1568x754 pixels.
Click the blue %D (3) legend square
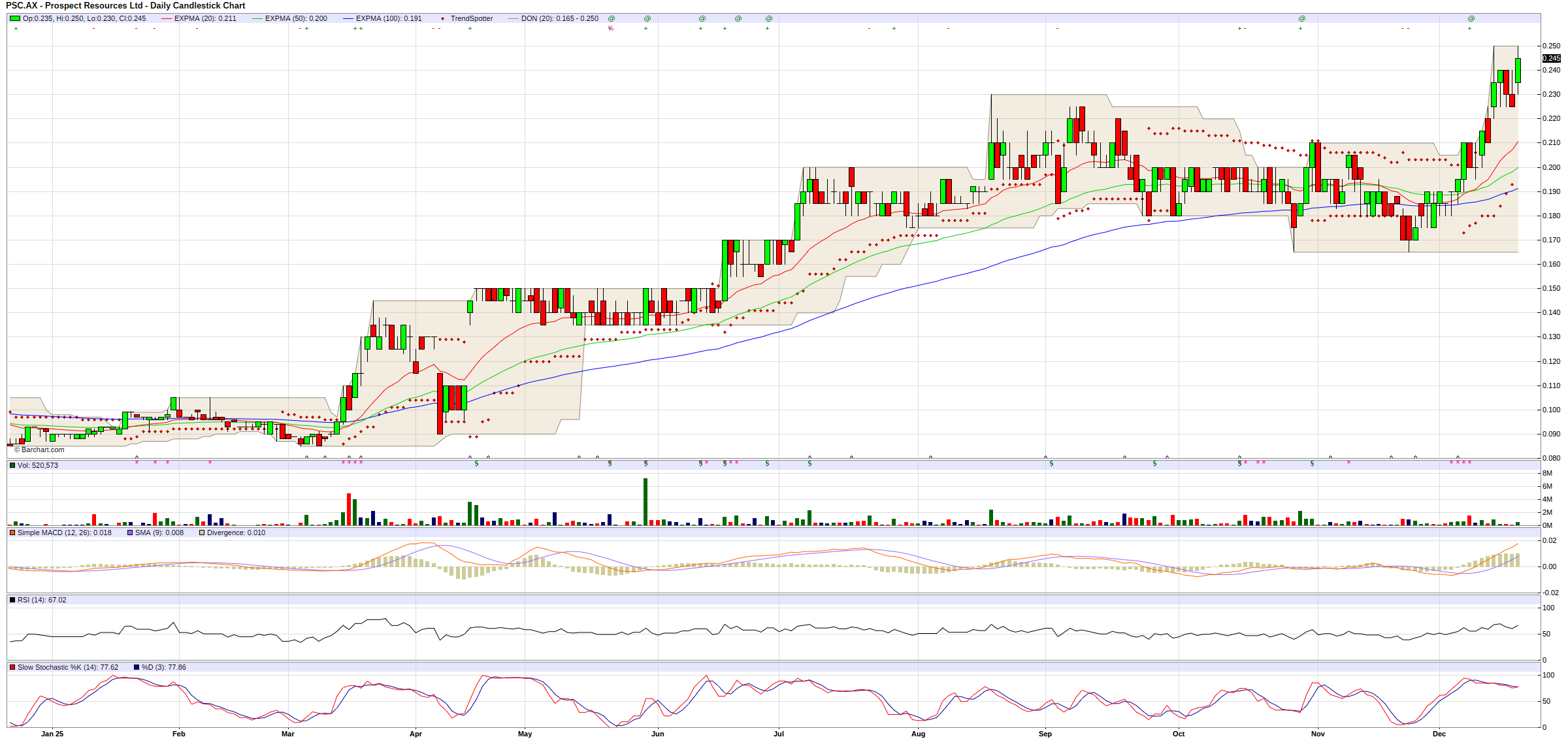coord(137,667)
